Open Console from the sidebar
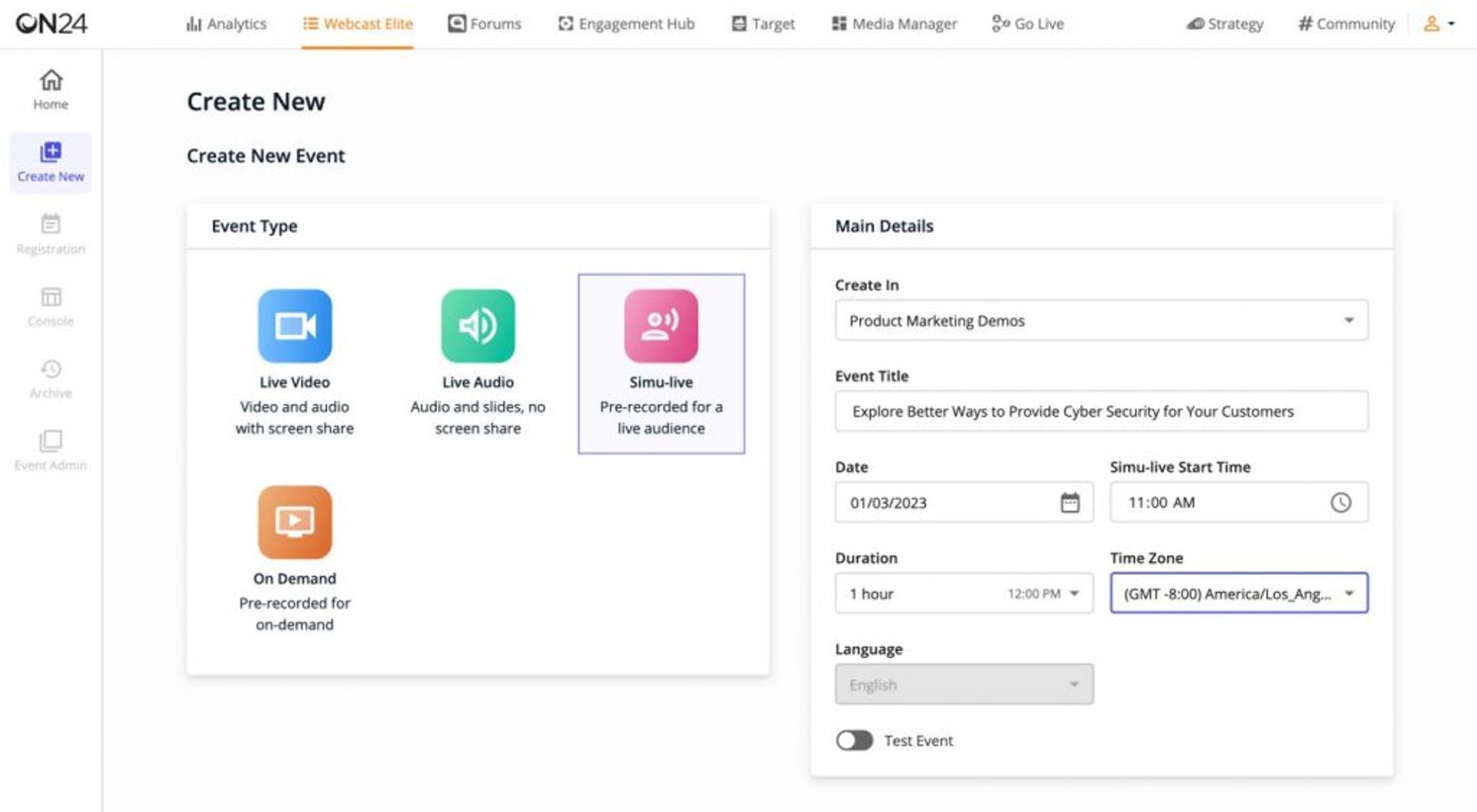The width and height of the screenshot is (1477, 812). [51, 307]
